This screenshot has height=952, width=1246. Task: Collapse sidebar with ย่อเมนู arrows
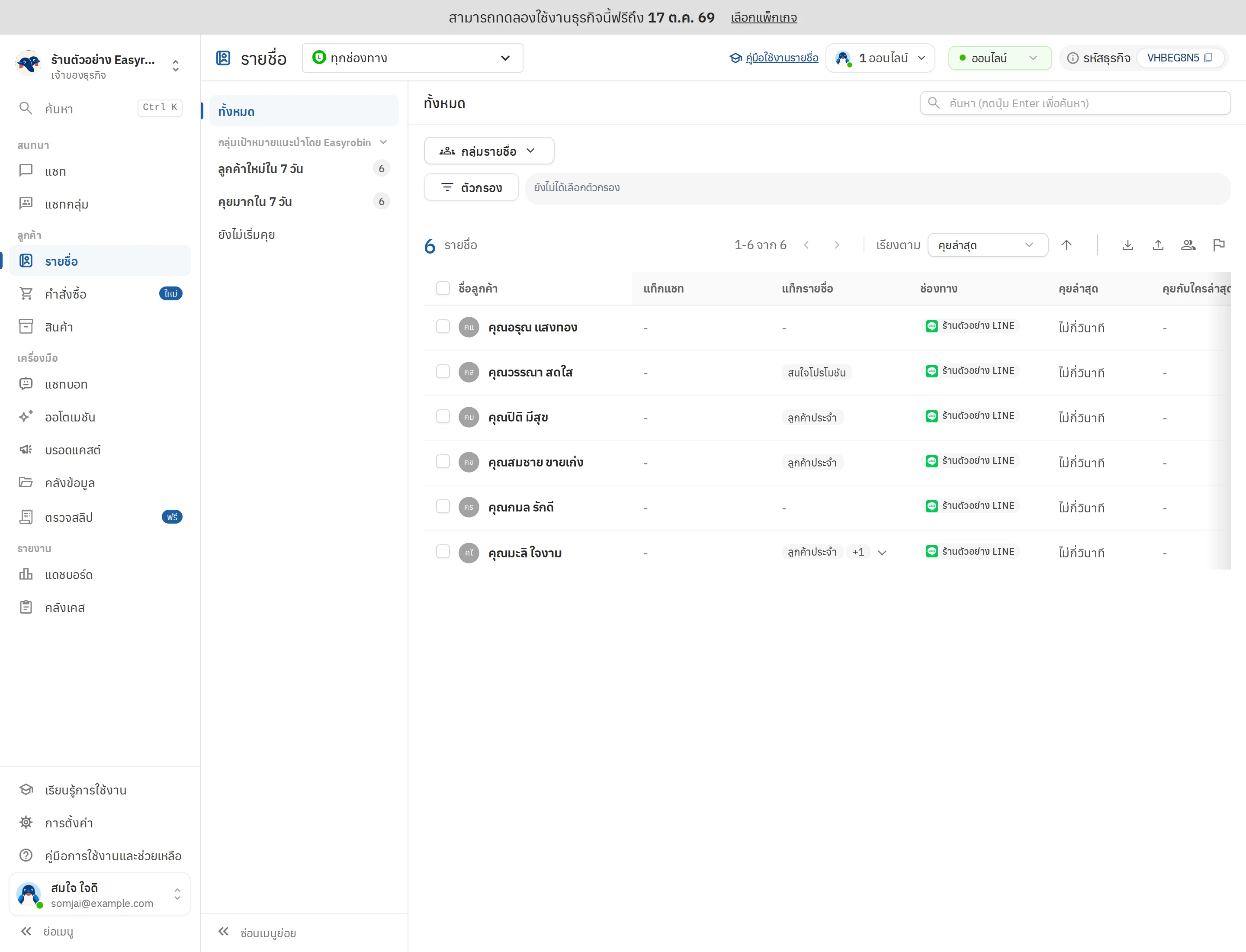(26, 931)
